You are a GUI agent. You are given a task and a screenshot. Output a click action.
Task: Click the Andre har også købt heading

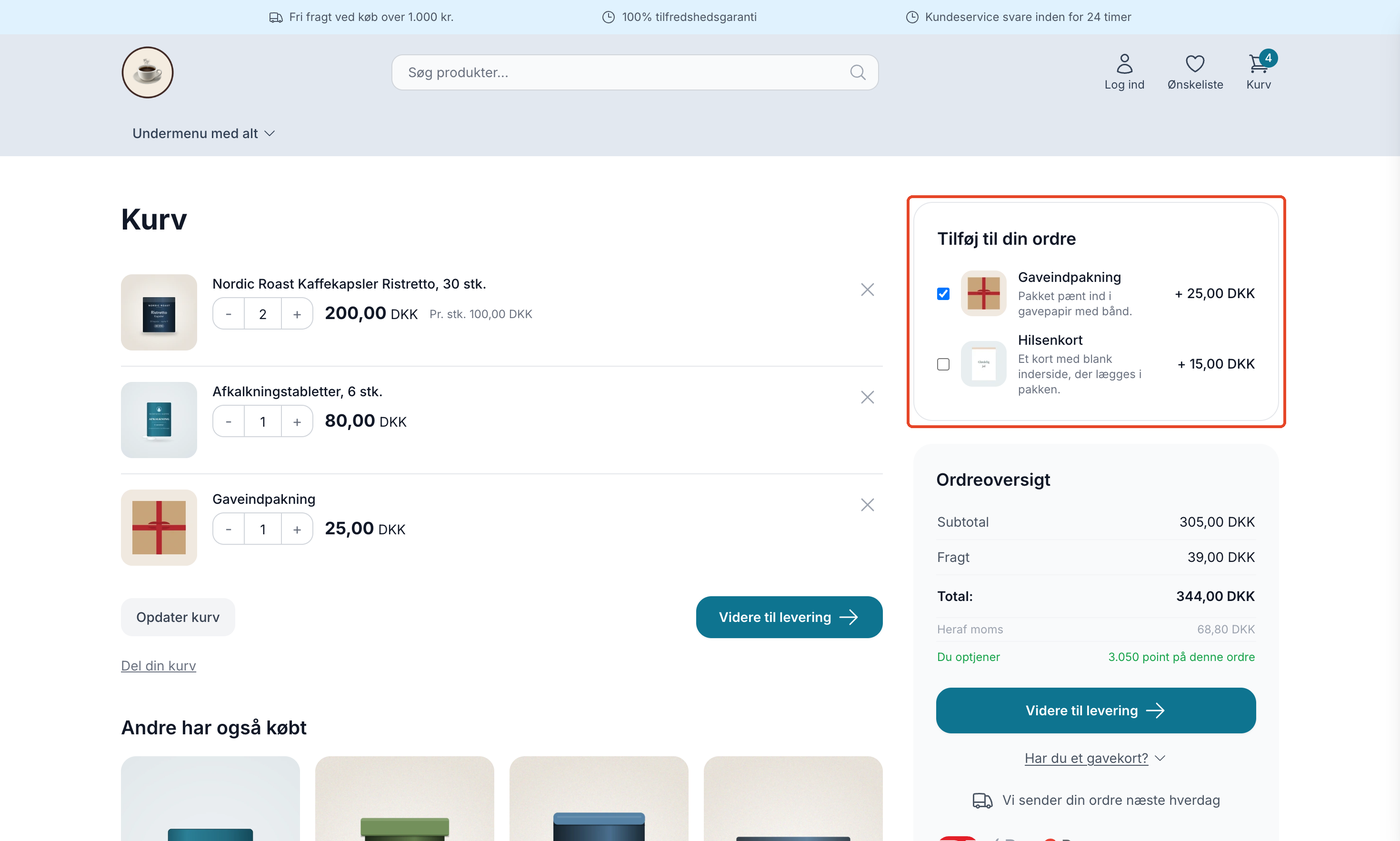click(214, 727)
